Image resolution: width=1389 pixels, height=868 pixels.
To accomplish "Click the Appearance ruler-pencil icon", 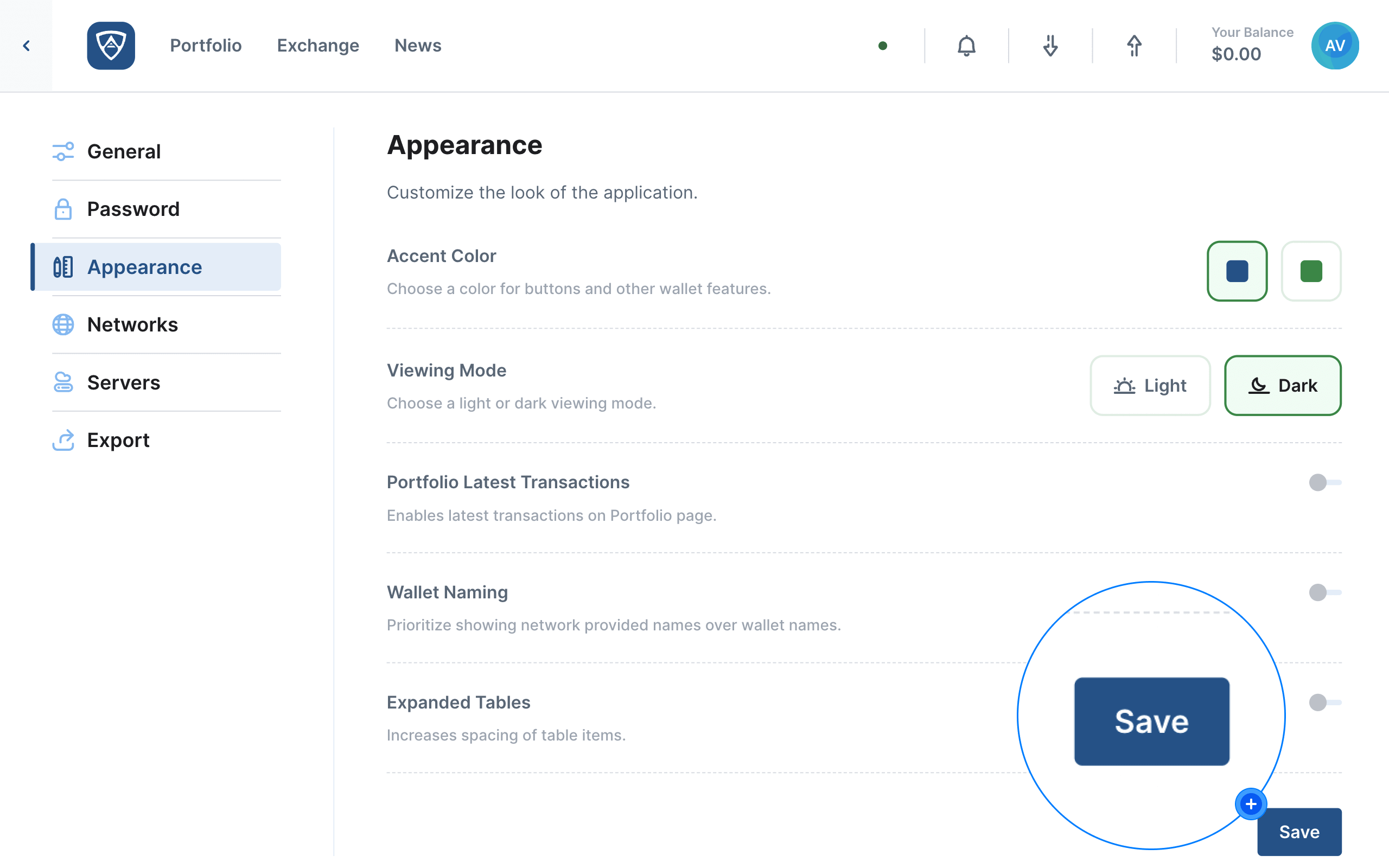I will coord(63,267).
